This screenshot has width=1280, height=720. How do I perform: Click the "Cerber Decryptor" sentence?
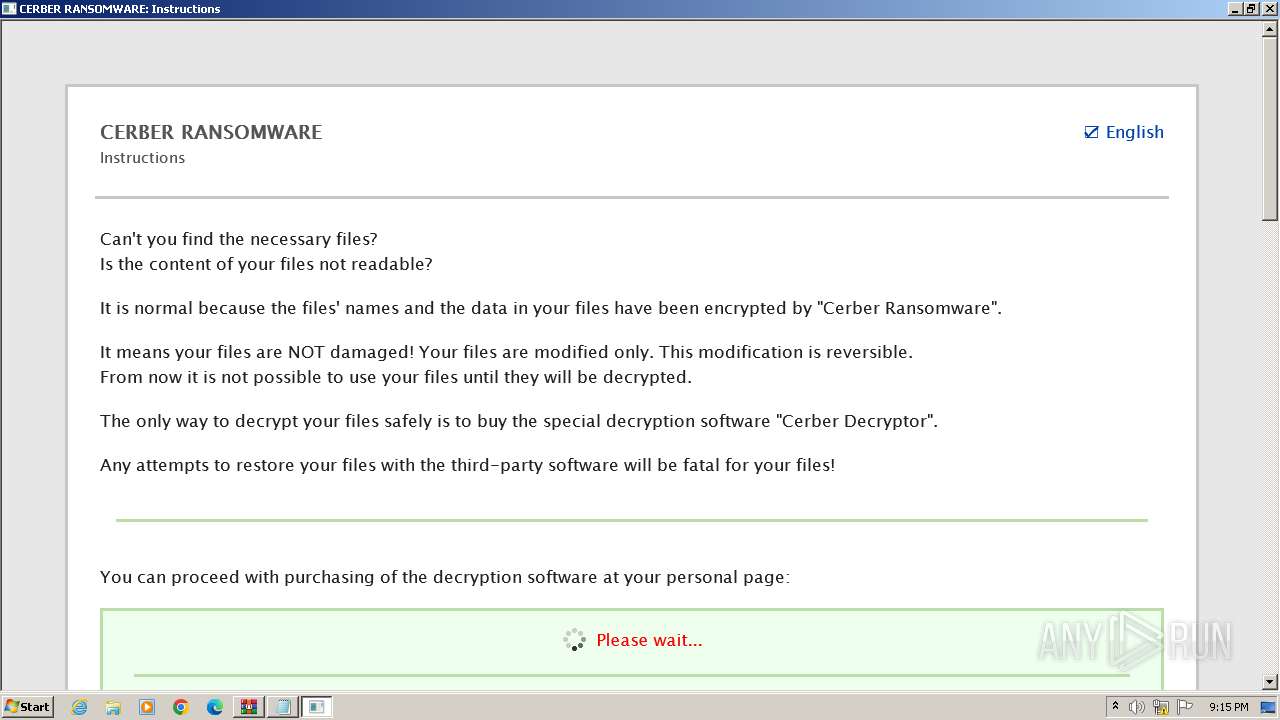(519, 421)
